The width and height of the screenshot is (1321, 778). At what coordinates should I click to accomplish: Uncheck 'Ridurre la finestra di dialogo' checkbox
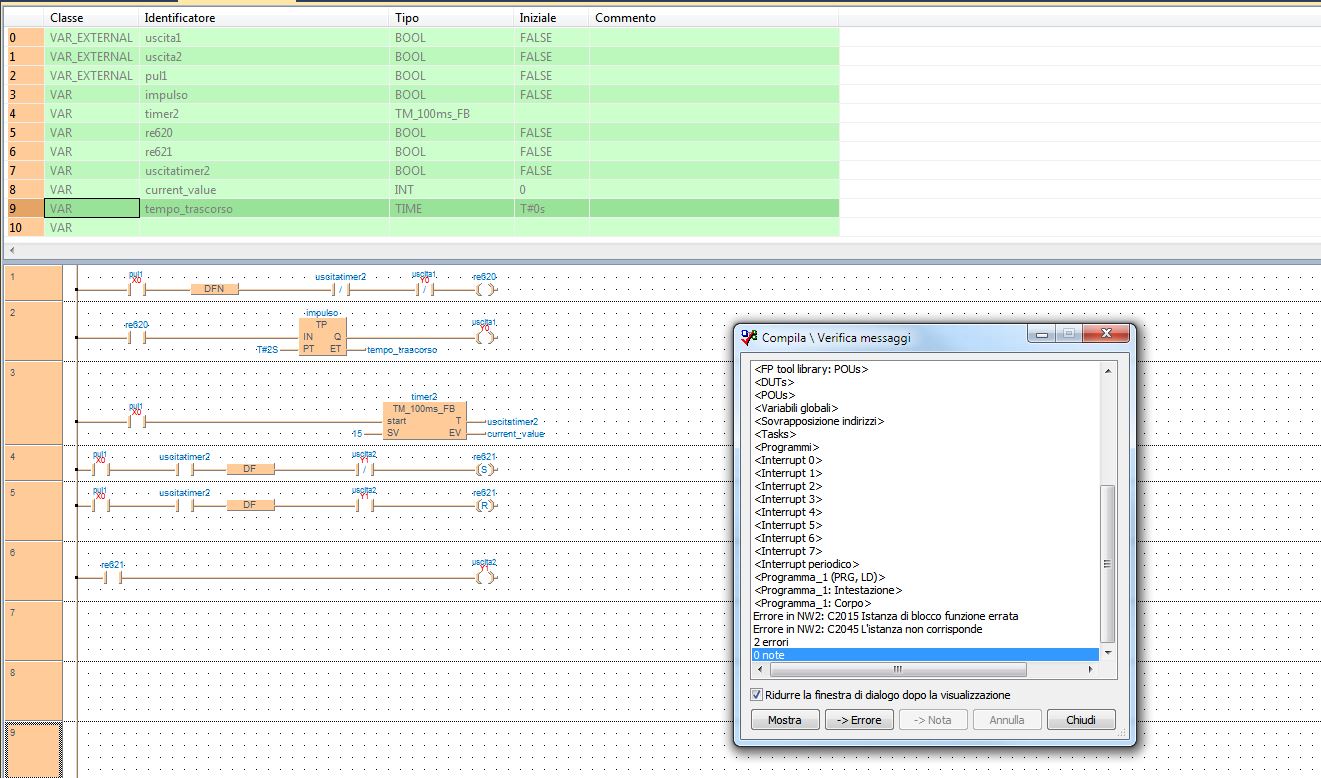coord(756,695)
